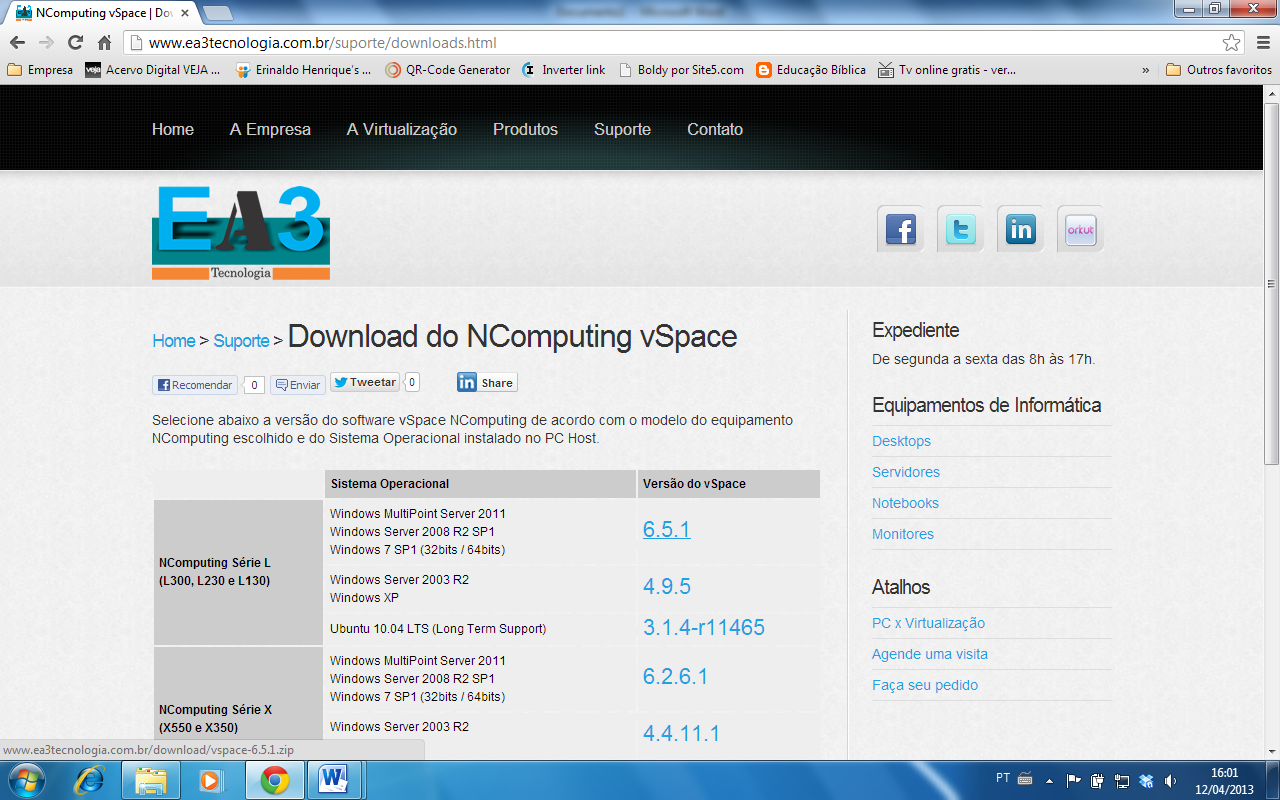Image resolution: width=1280 pixels, height=800 pixels.
Task: Launch Internet Explorer from the taskbar
Action: [89, 780]
